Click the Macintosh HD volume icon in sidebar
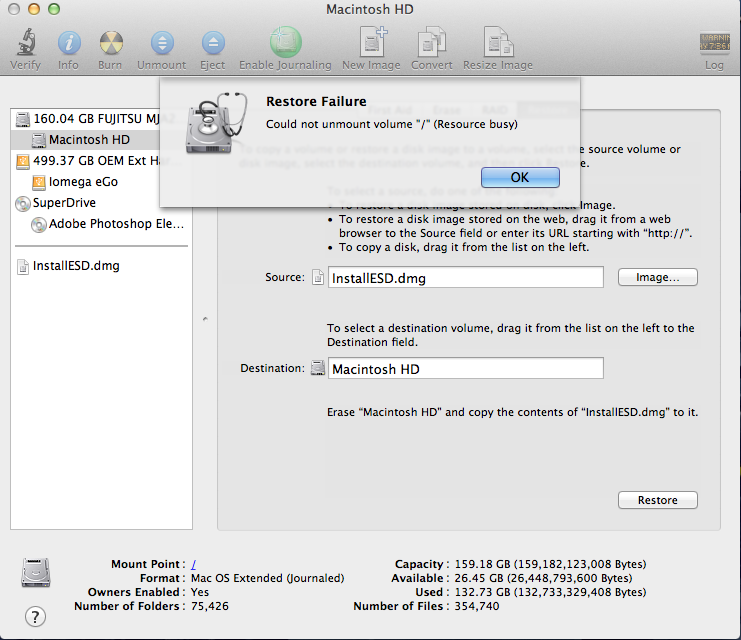 pyautogui.click(x=38, y=140)
